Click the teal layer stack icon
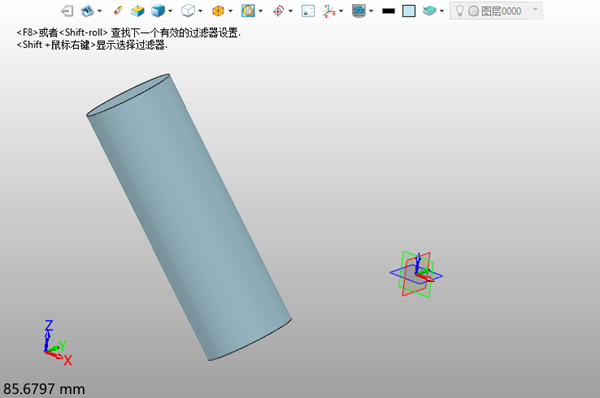The image size is (600, 398). point(429,11)
